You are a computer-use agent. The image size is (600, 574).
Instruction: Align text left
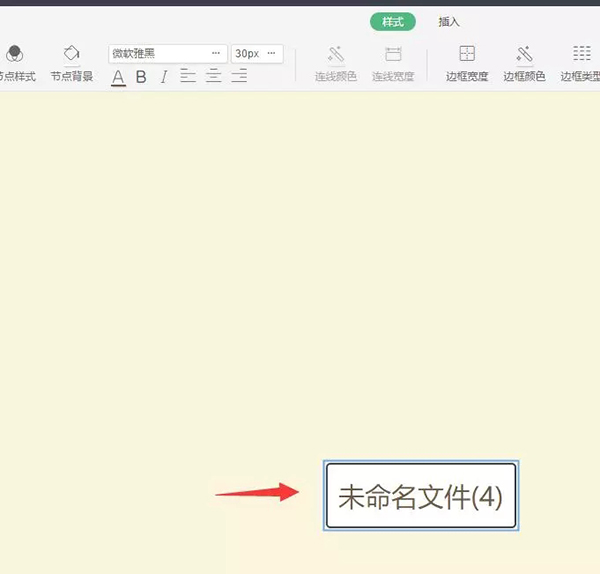click(188, 76)
